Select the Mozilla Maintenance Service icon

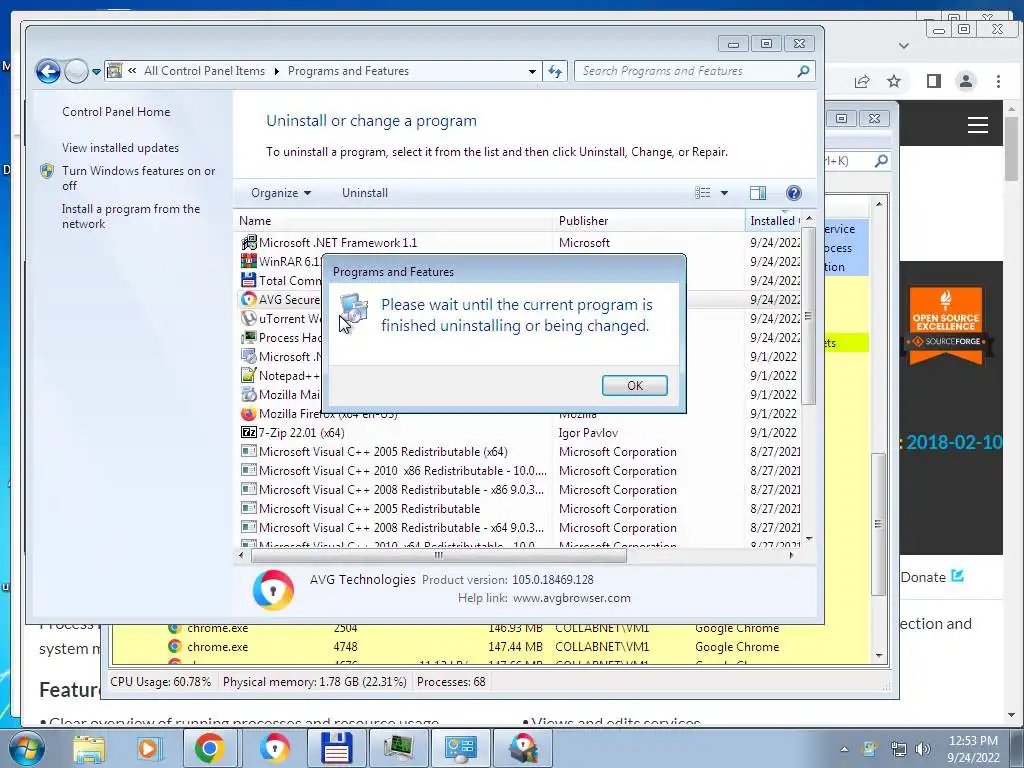click(x=248, y=394)
